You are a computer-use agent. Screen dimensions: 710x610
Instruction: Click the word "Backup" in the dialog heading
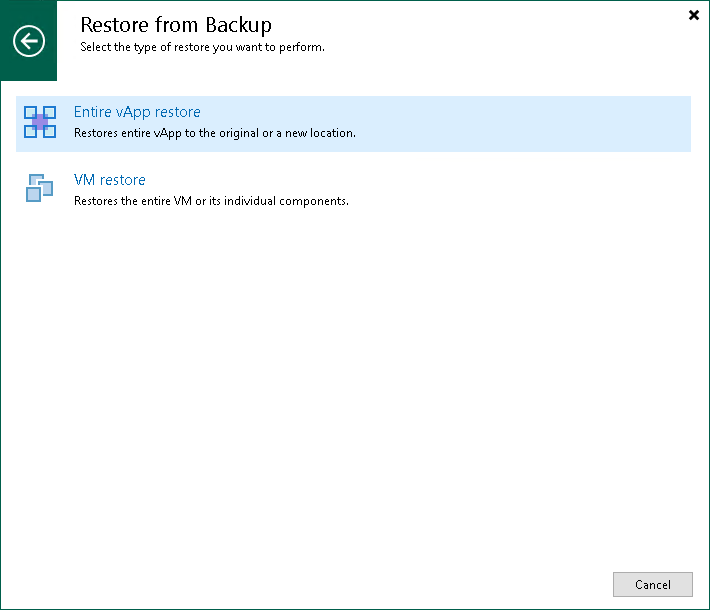pos(237,25)
